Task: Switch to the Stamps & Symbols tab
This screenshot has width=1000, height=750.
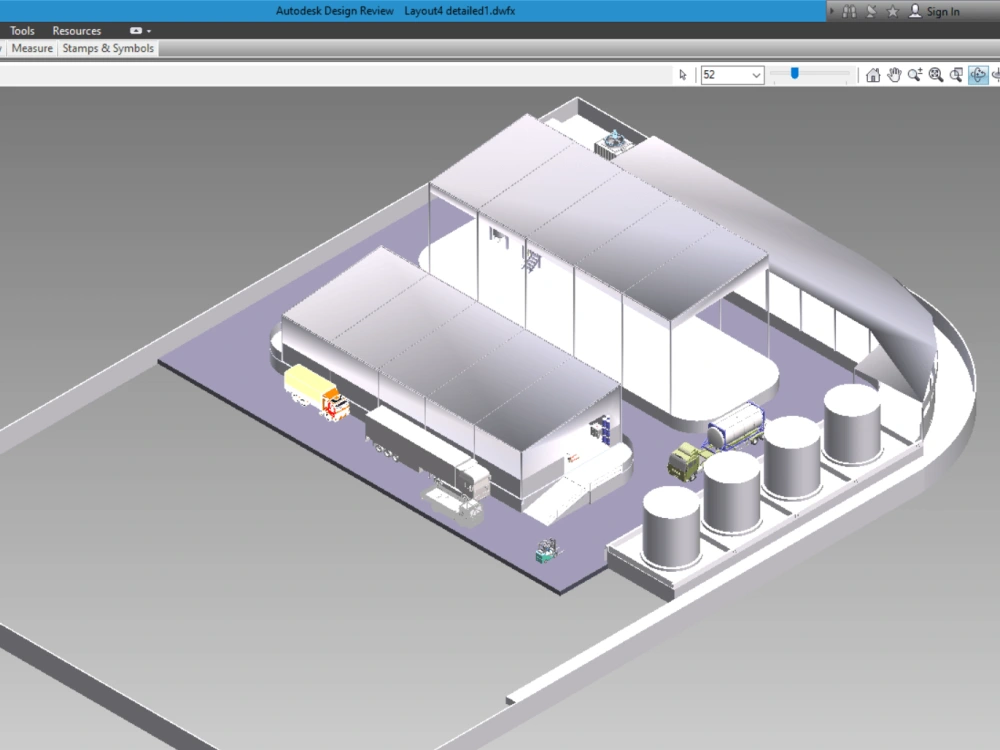Action: coord(108,48)
